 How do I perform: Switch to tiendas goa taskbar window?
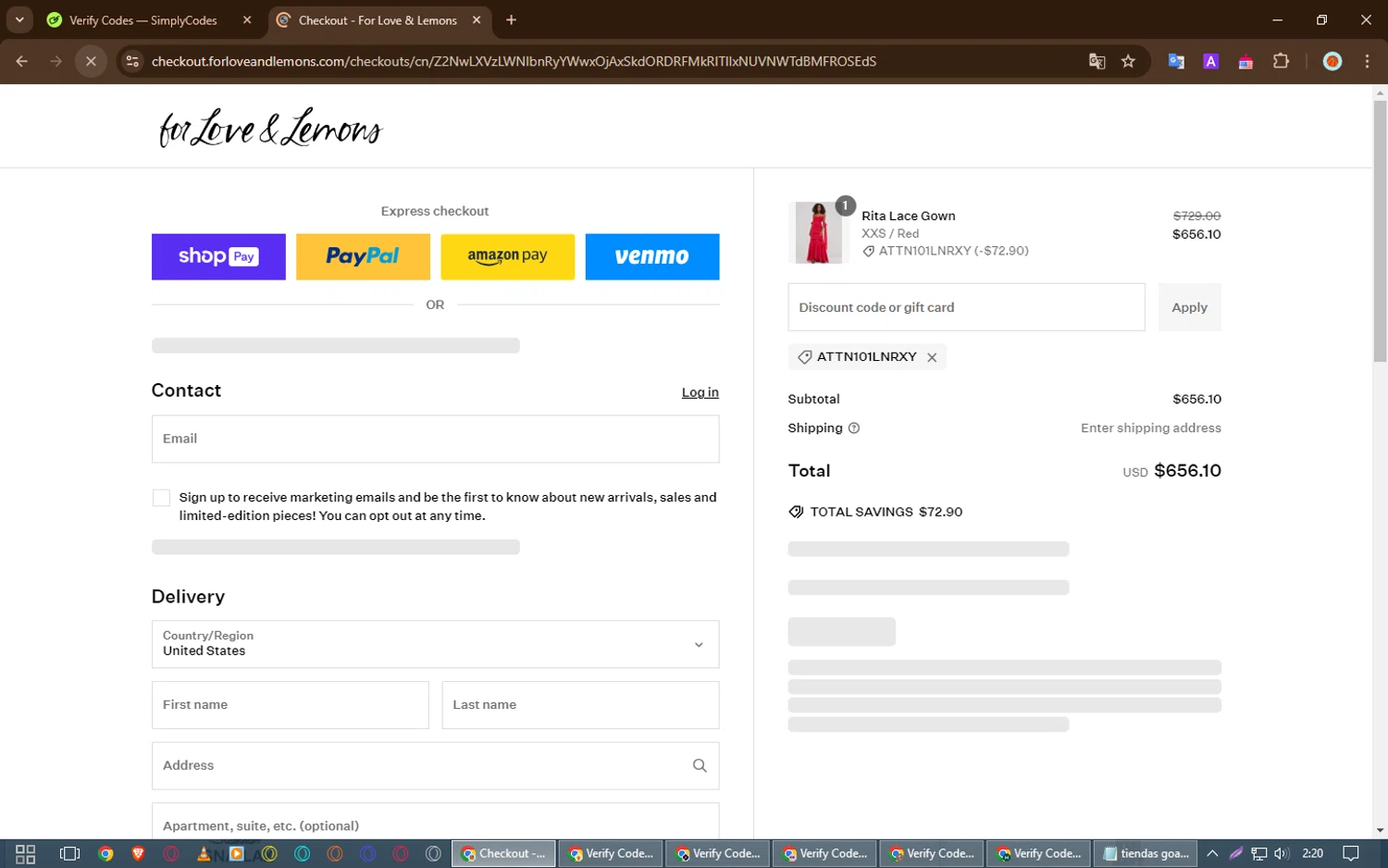tap(1146, 853)
